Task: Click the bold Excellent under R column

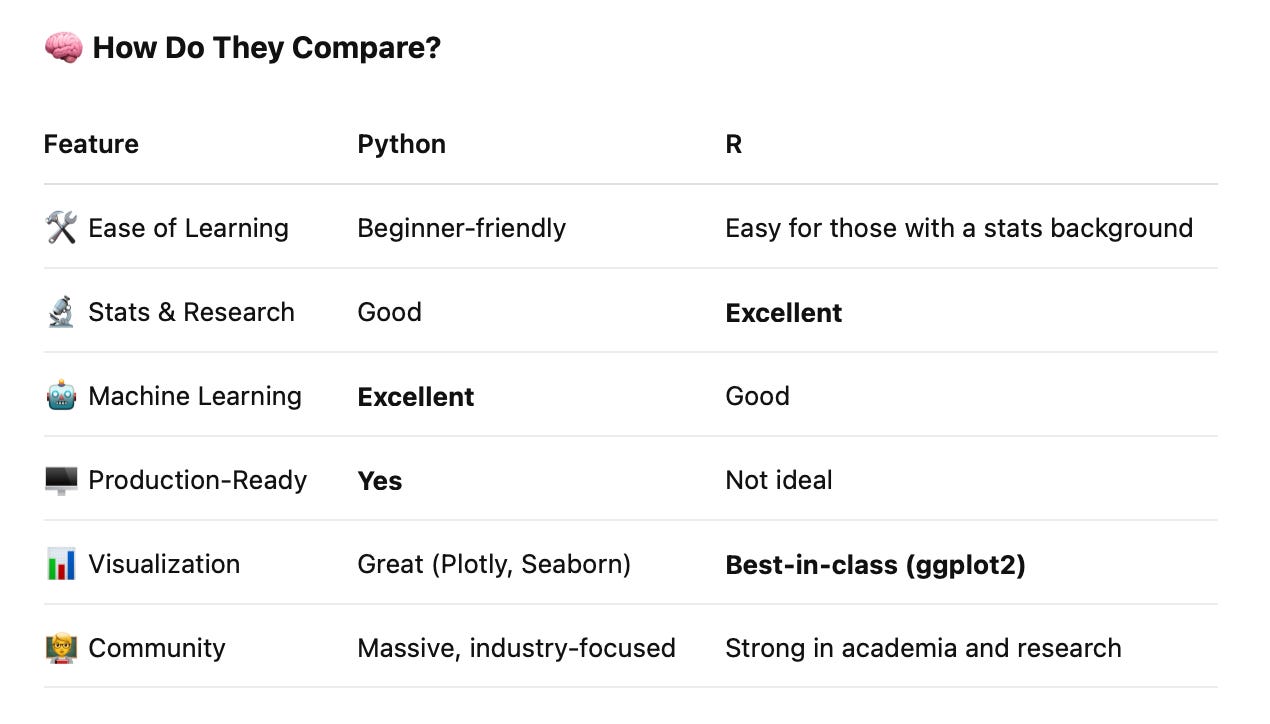Action: (783, 313)
